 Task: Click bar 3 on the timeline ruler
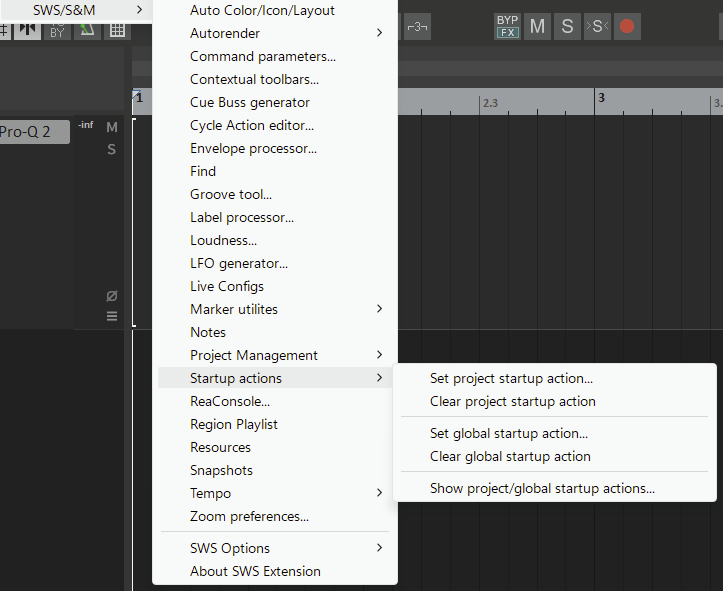point(600,98)
